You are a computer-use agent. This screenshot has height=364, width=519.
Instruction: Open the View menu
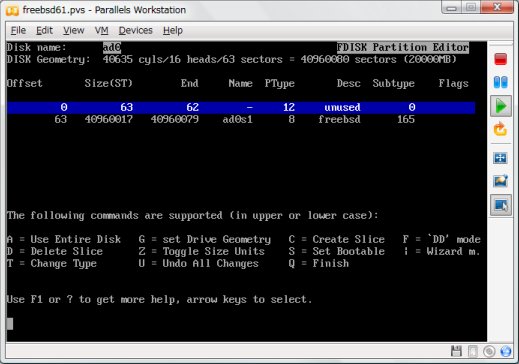click(x=74, y=31)
